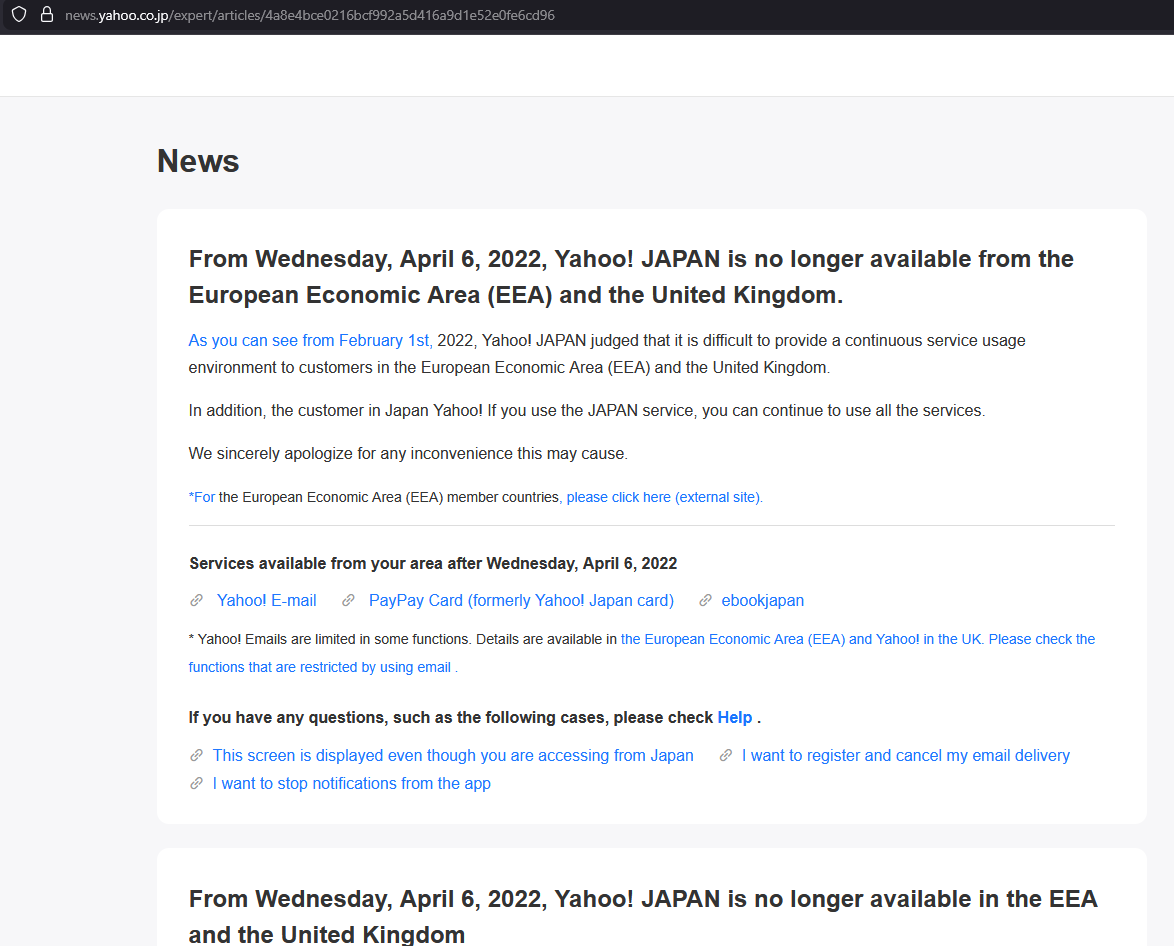Screen dimensions: 1174x946
Task: Open 'I want to stop notifications from the app'
Action: 352,783
